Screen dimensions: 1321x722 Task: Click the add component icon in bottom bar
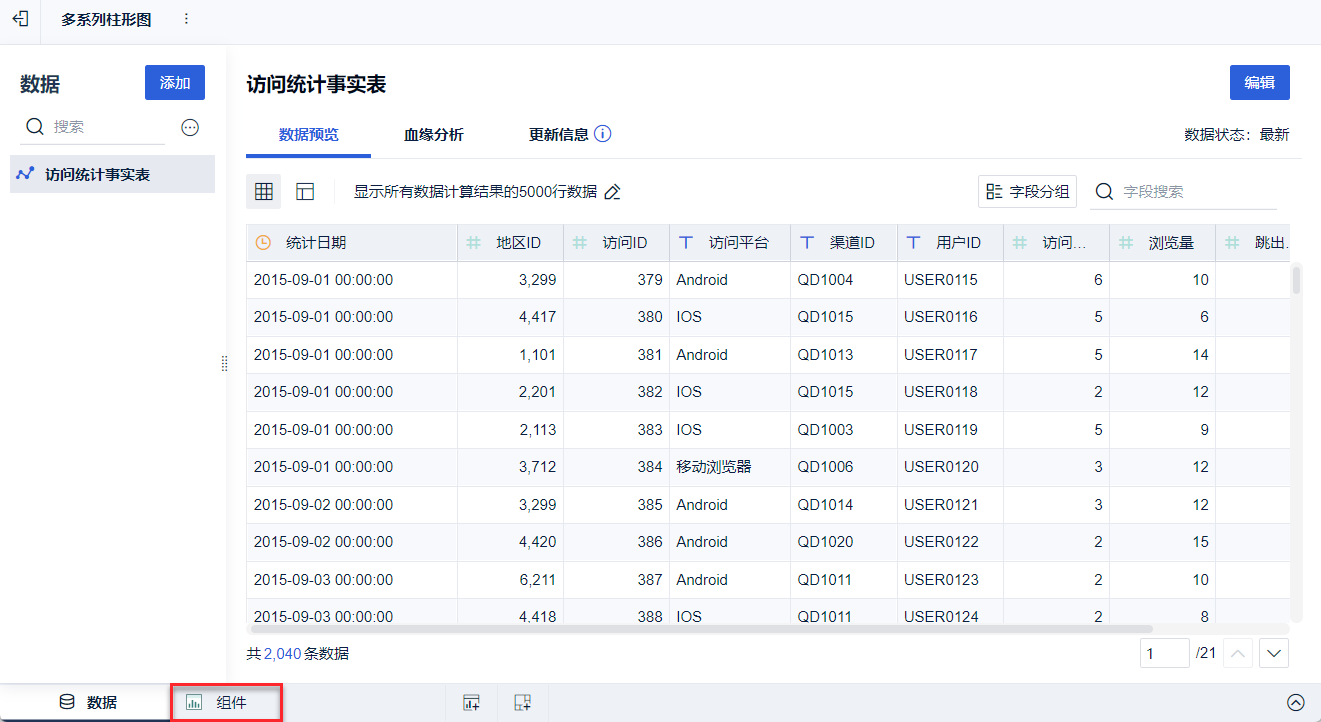point(472,703)
